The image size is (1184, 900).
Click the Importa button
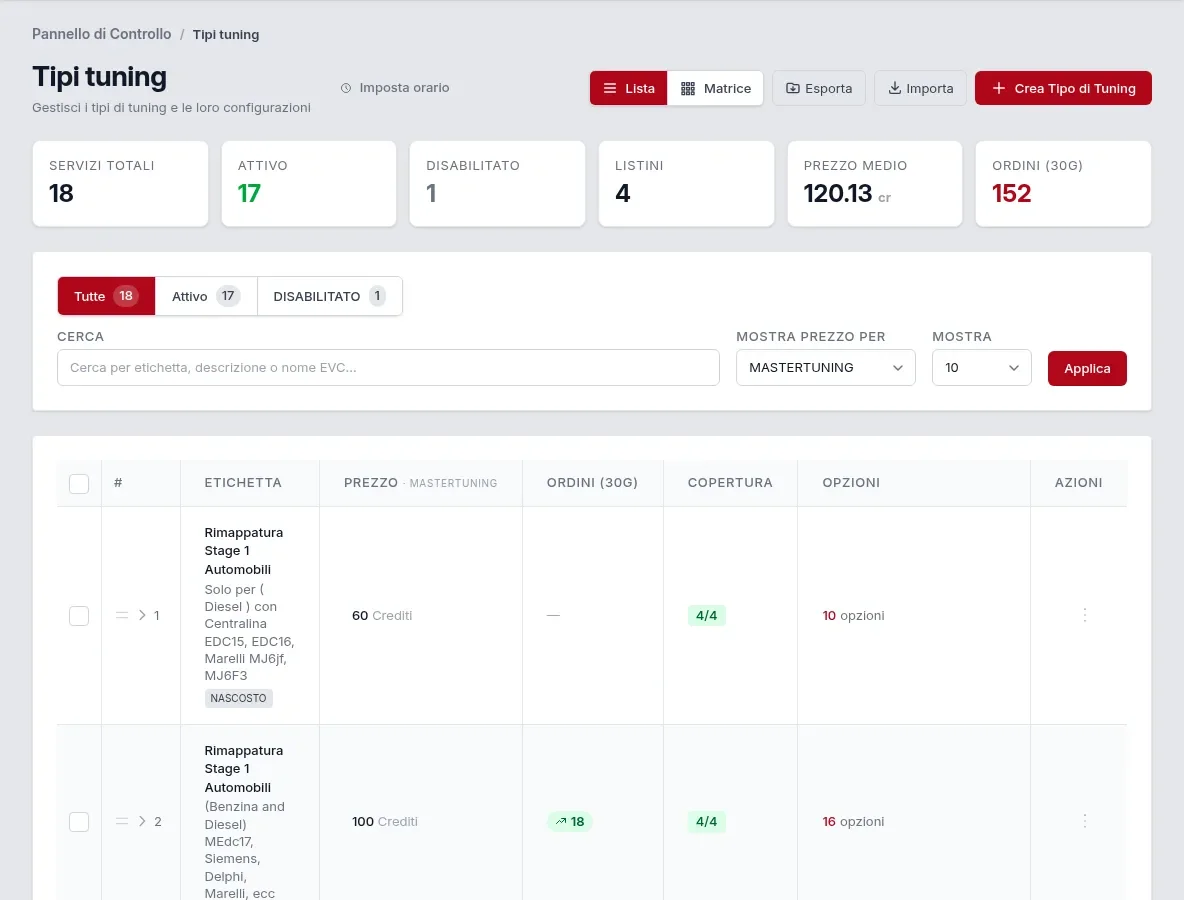click(920, 88)
